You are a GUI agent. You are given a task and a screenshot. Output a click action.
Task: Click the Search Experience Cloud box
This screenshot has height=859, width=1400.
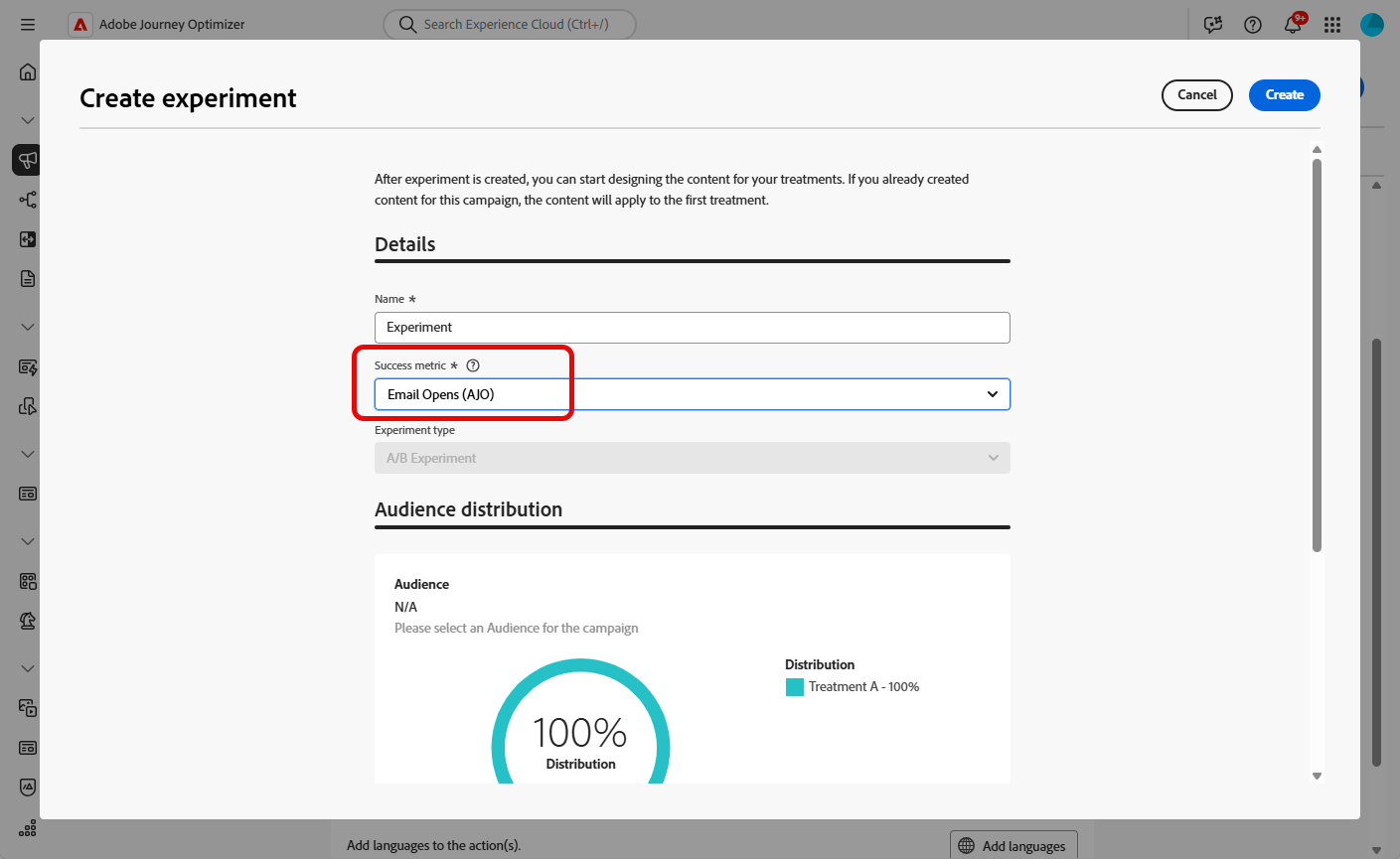510,25
